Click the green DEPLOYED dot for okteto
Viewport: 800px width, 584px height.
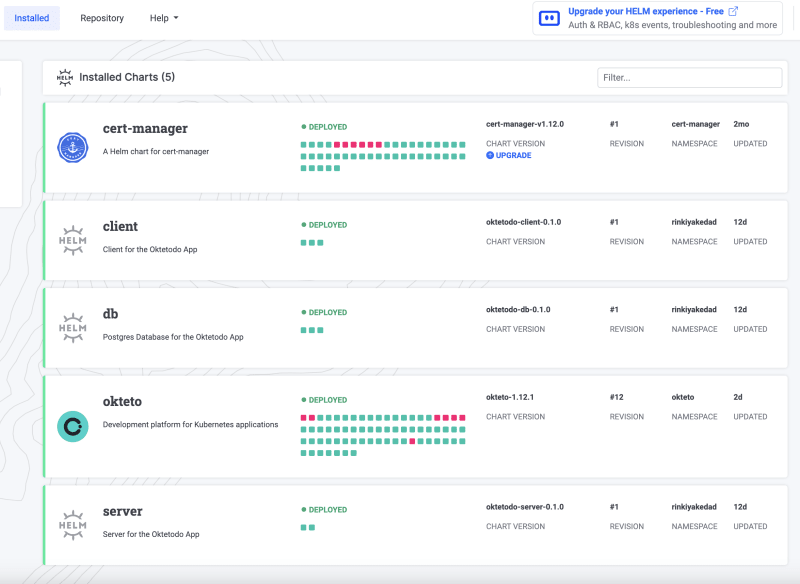(304, 400)
